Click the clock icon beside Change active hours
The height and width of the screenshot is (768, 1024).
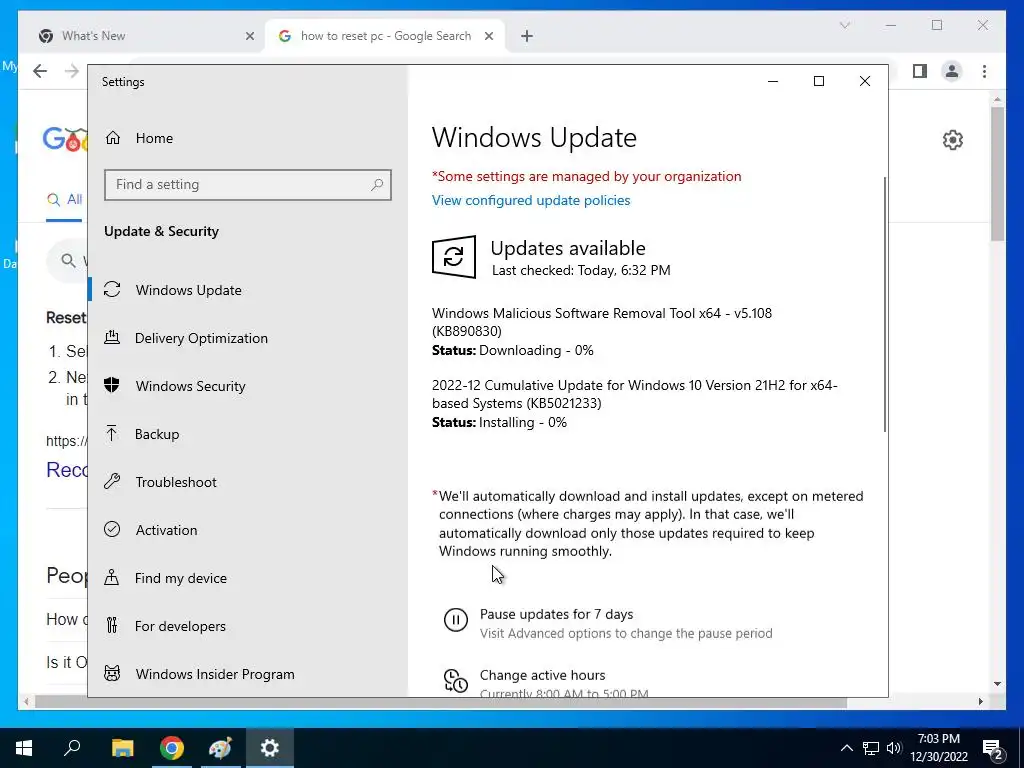(456, 680)
